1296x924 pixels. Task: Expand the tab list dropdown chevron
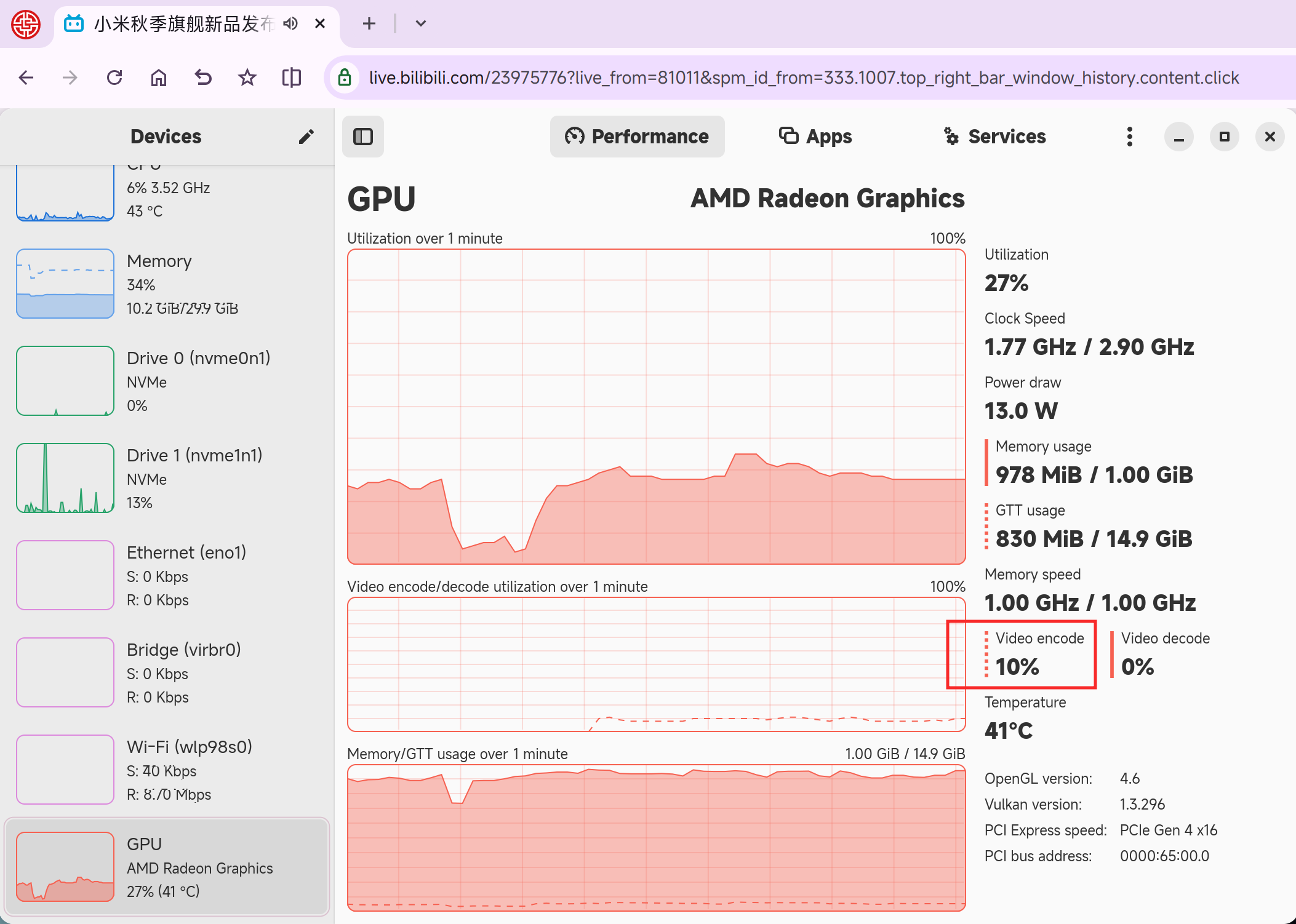421,24
